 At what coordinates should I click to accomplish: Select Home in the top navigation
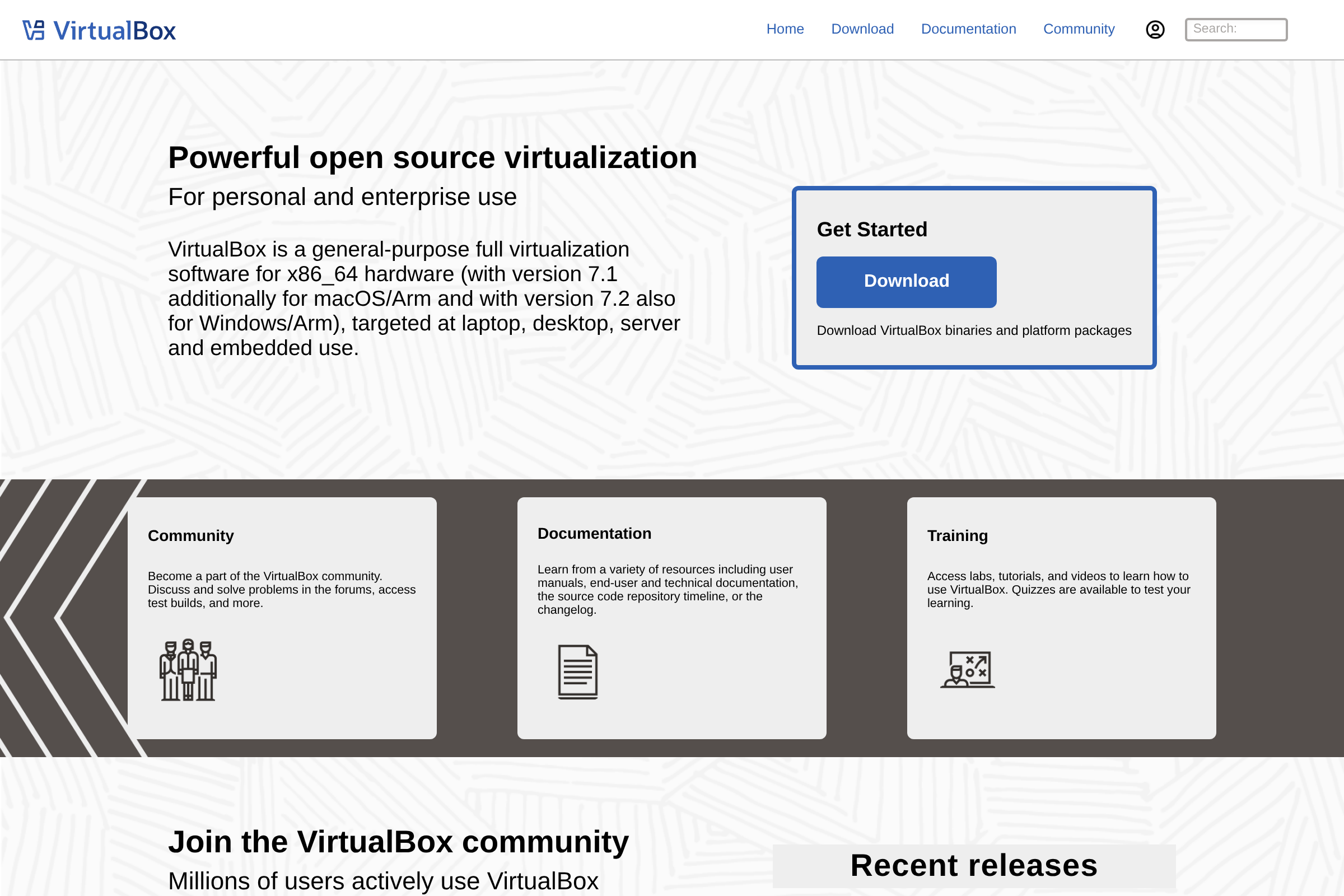pyautogui.click(x=785, y=29)
